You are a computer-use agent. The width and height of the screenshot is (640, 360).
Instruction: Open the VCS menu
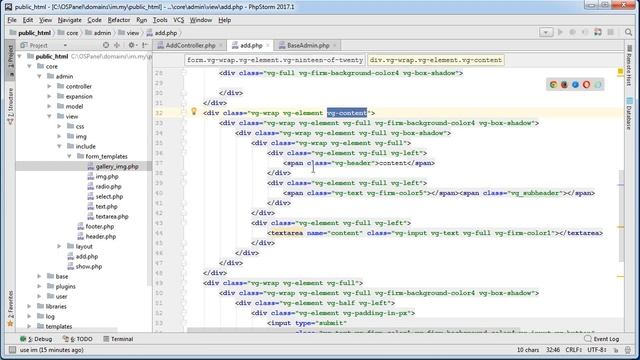[x=178, y=20]
